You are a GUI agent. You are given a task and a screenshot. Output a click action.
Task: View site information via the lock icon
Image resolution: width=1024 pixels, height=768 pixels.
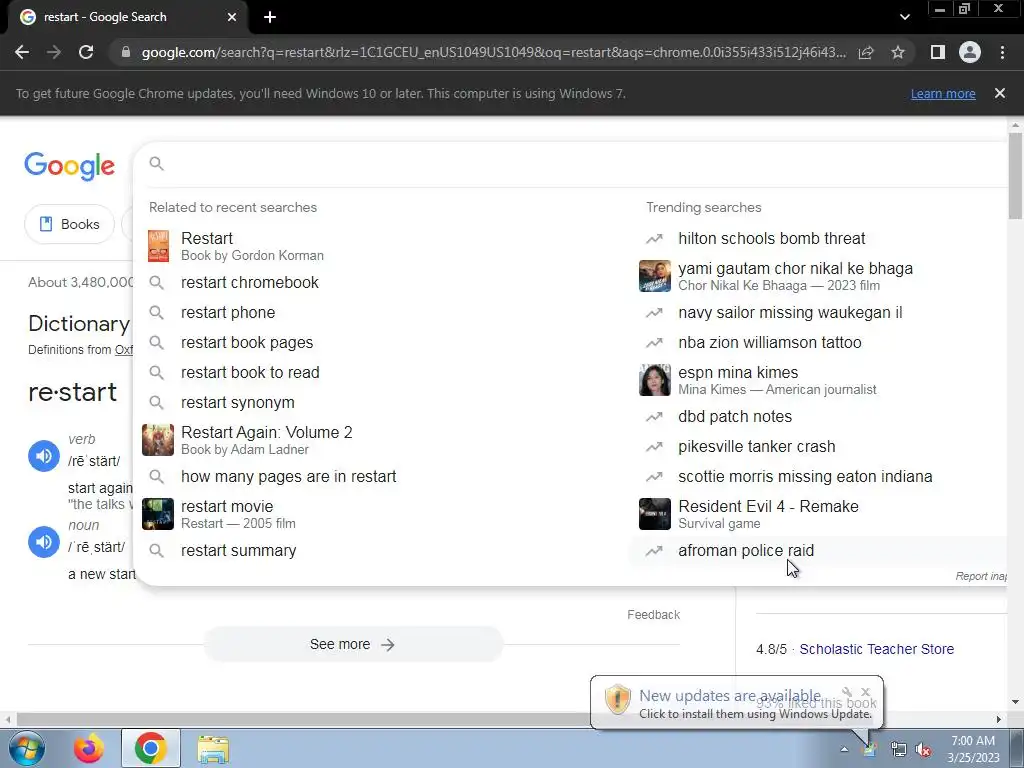point(126,52)
